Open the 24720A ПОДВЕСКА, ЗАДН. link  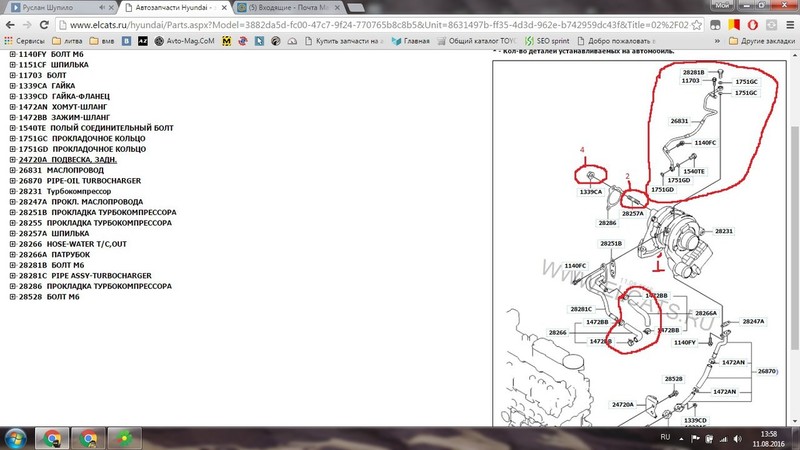tap(68, 160)
